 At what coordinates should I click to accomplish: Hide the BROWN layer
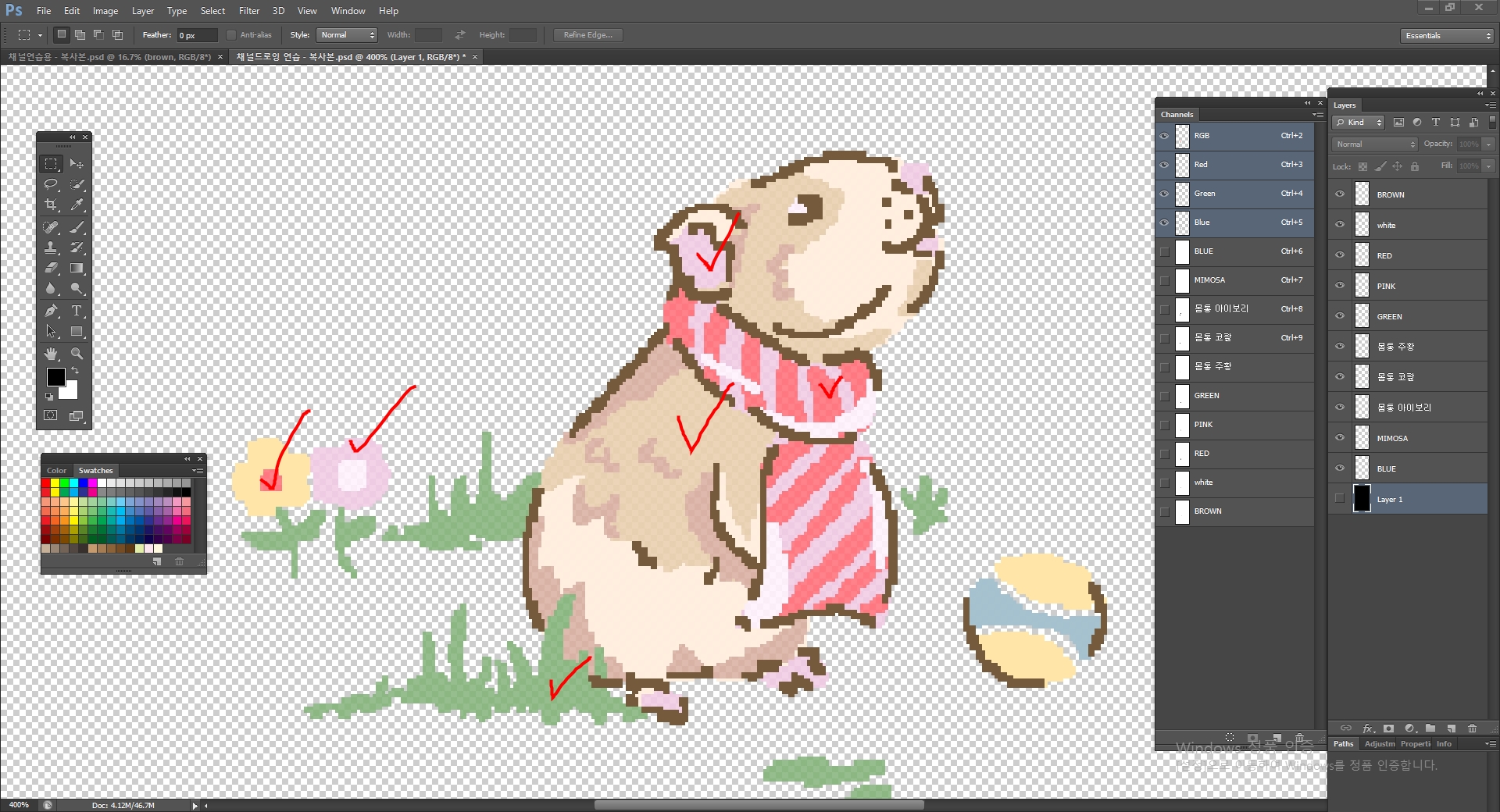point(1340,194)
